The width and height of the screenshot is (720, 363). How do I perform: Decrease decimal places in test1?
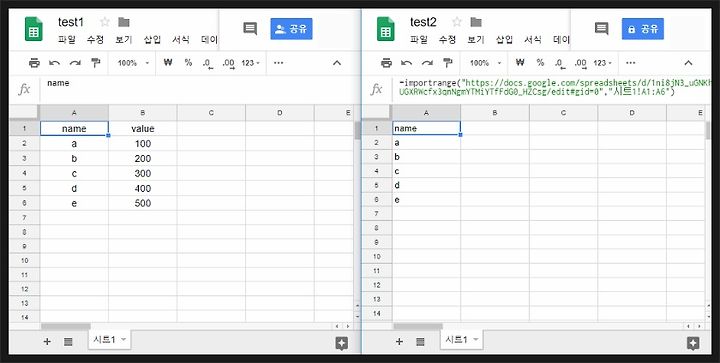(208, 63)
